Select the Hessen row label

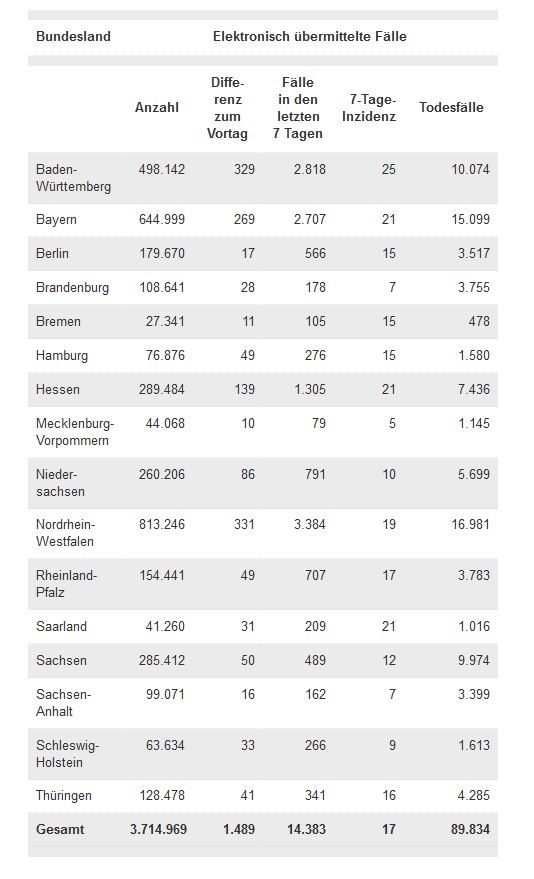(x=58, y=390)
